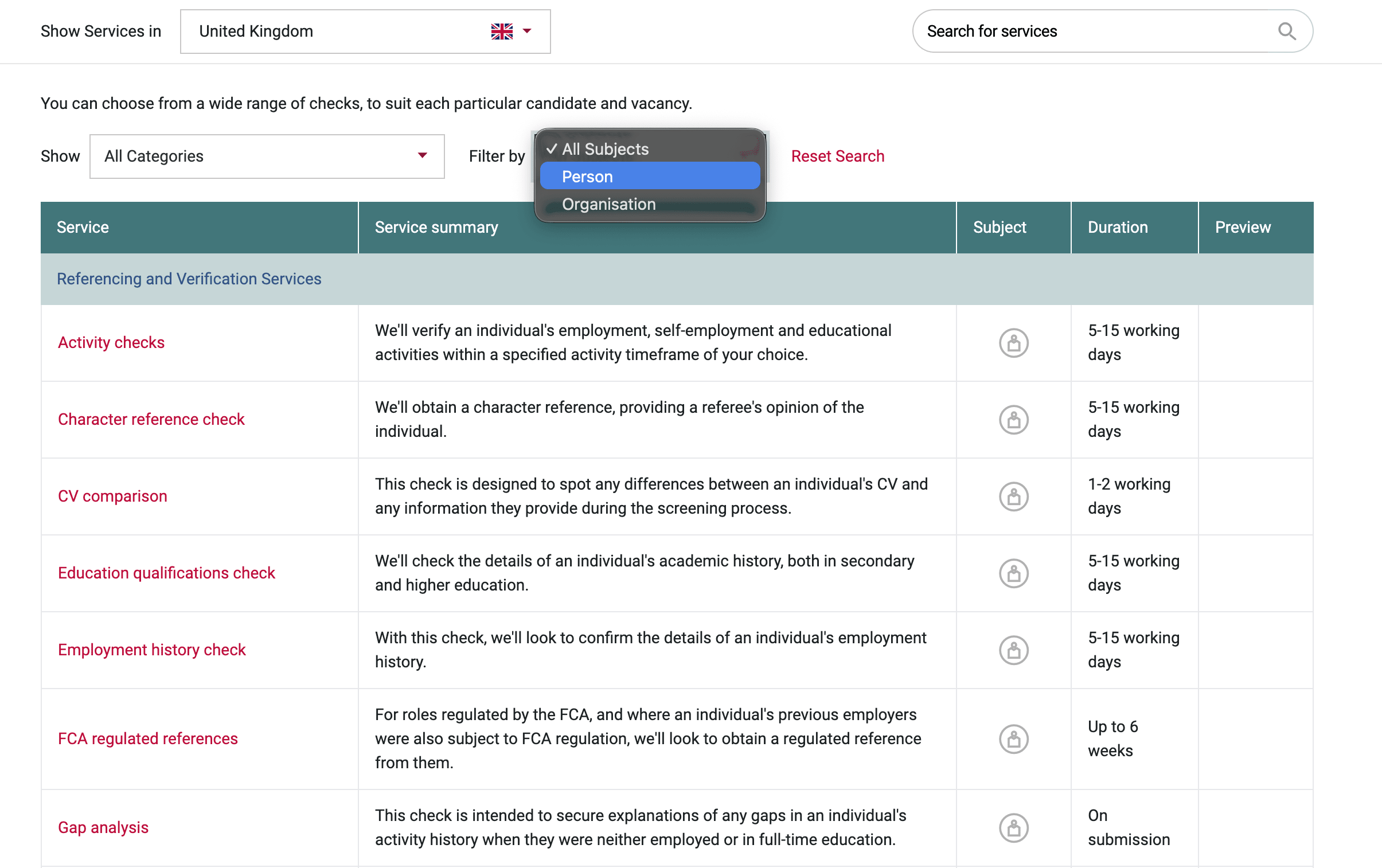Click Character reference check person icon

coord(1013,420)
